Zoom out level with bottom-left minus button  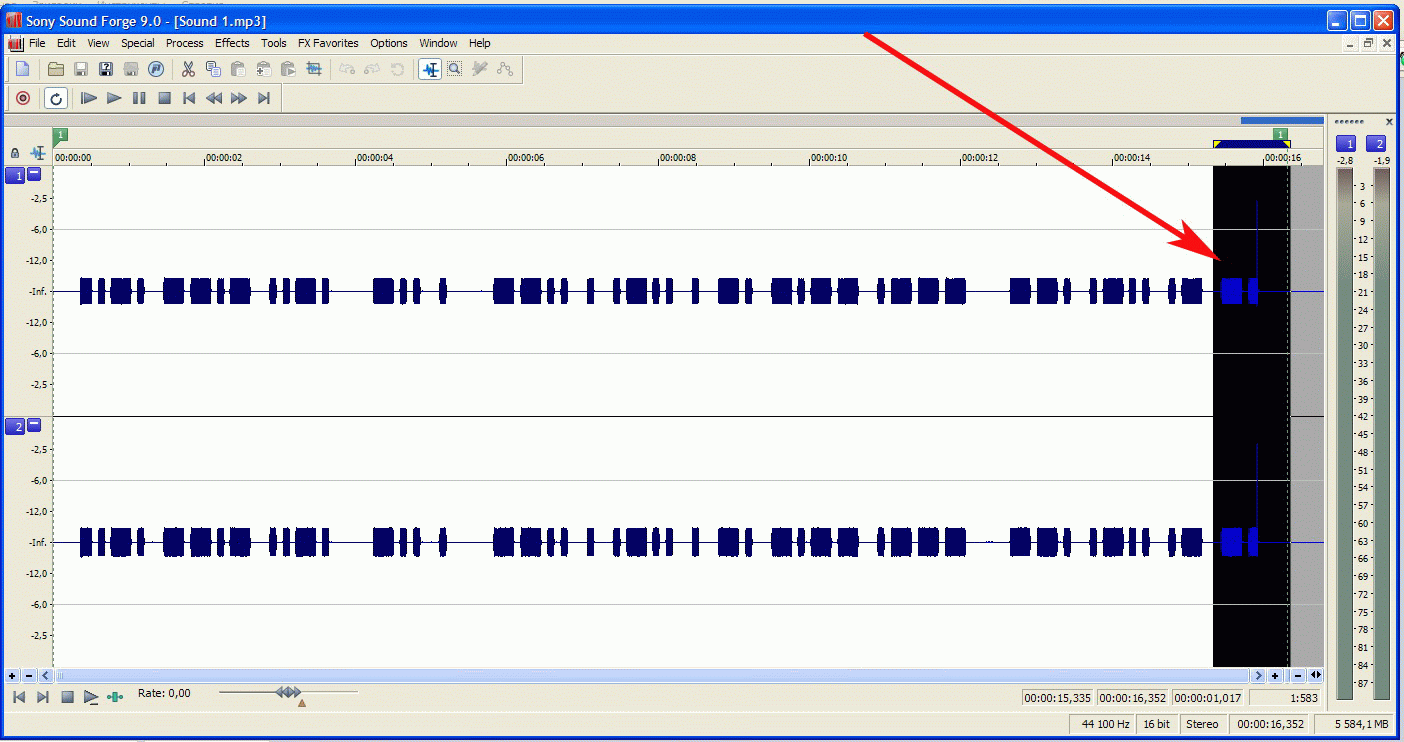point(29,676)
